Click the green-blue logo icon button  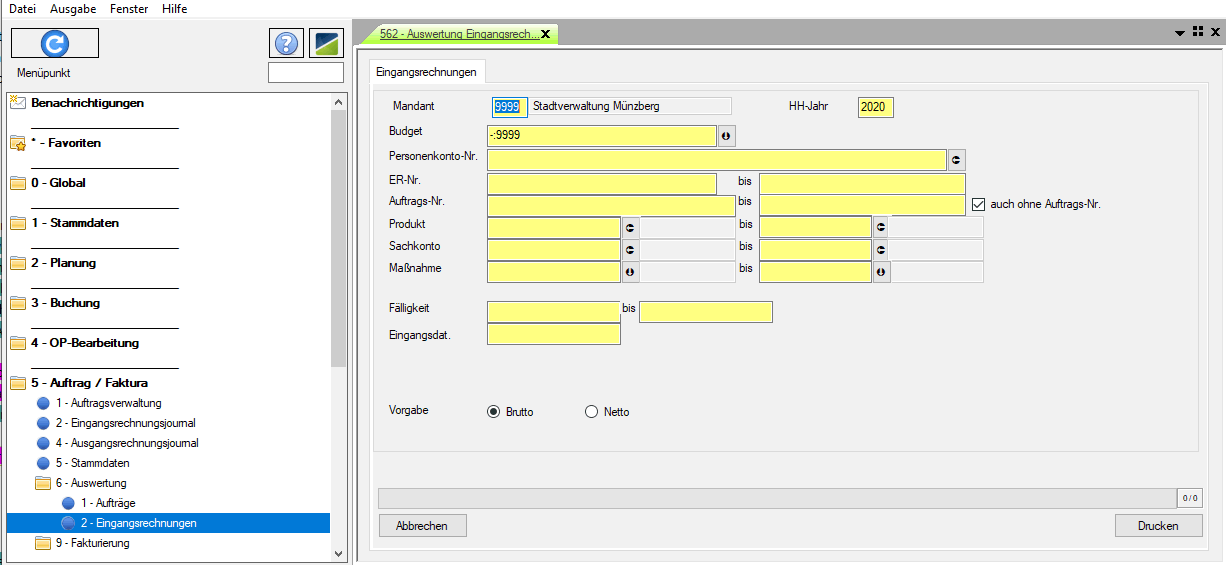coord(326,43)
